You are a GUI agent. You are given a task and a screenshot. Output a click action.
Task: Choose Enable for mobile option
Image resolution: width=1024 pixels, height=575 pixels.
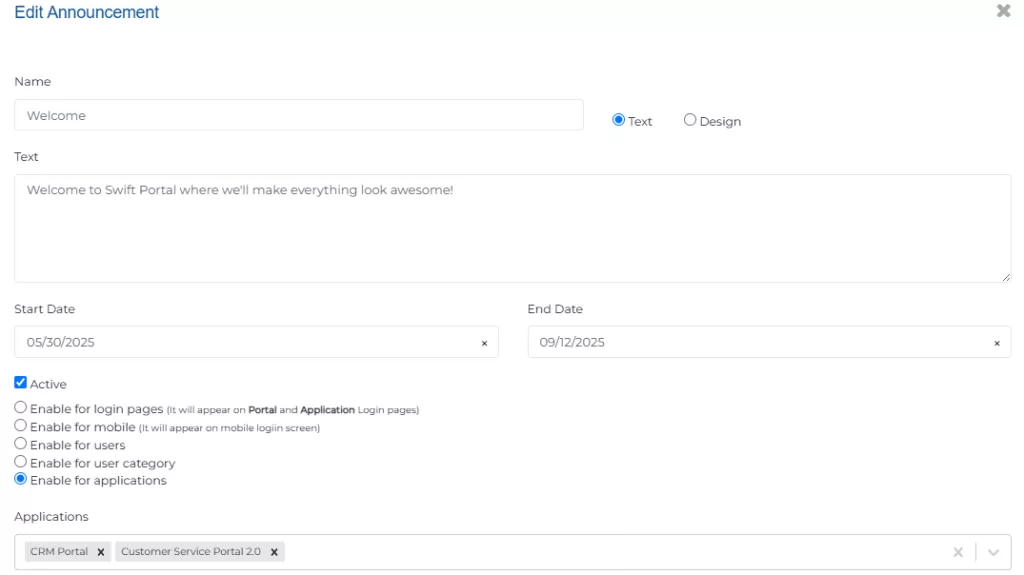(x=21, y=426)
